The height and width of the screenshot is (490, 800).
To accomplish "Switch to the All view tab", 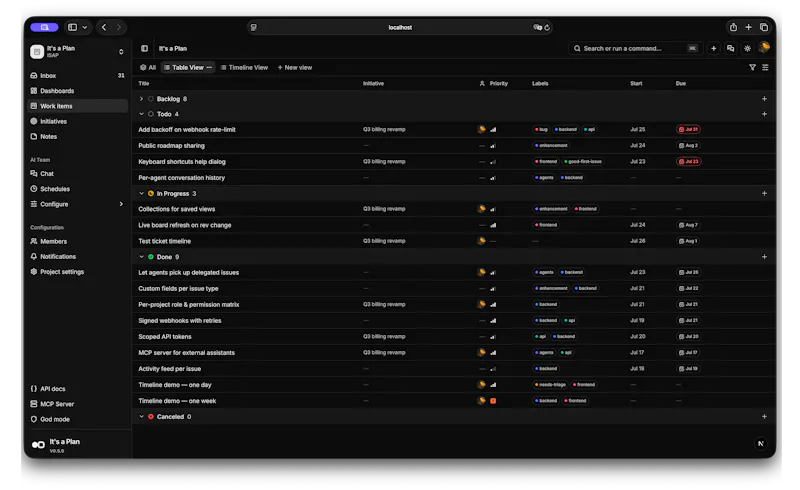I will 148,67.
